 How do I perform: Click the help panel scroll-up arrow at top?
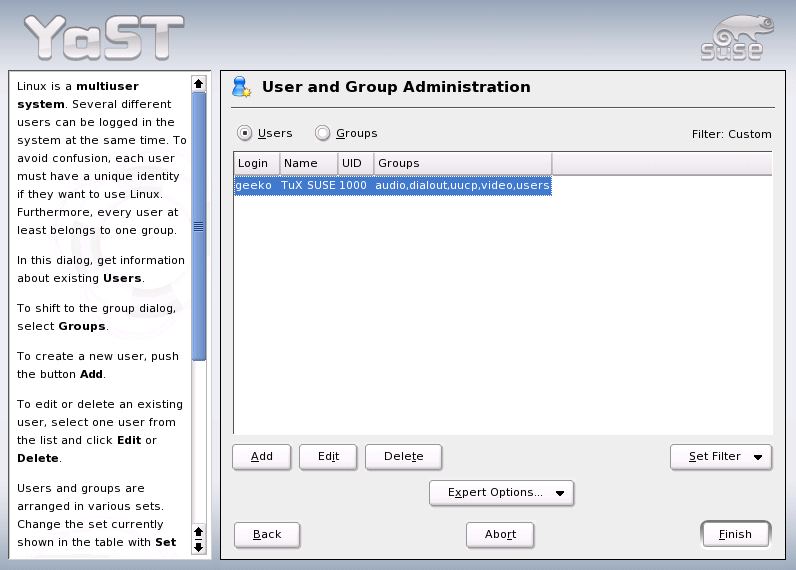(199, 83)
